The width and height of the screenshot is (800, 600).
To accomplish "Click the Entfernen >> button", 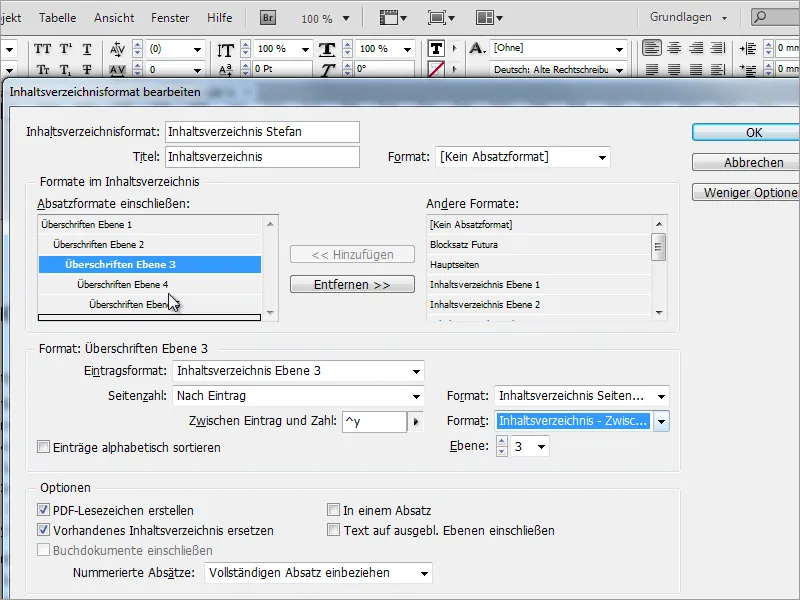I will (352, 285).
